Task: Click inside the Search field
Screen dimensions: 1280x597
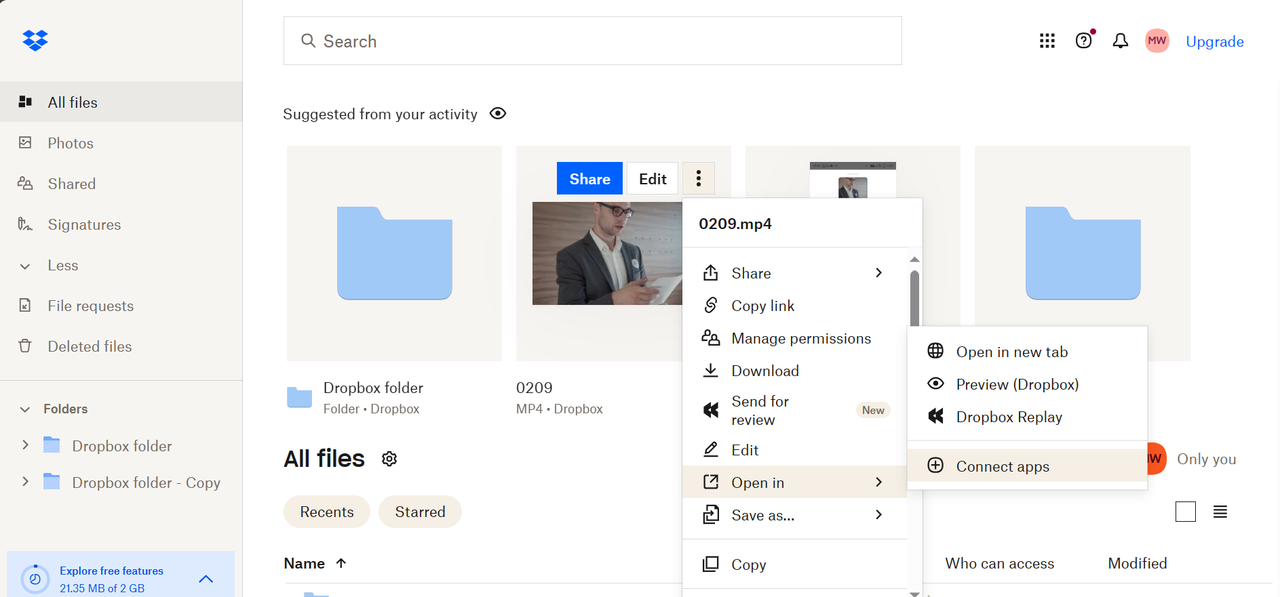Action: [592, 40]
